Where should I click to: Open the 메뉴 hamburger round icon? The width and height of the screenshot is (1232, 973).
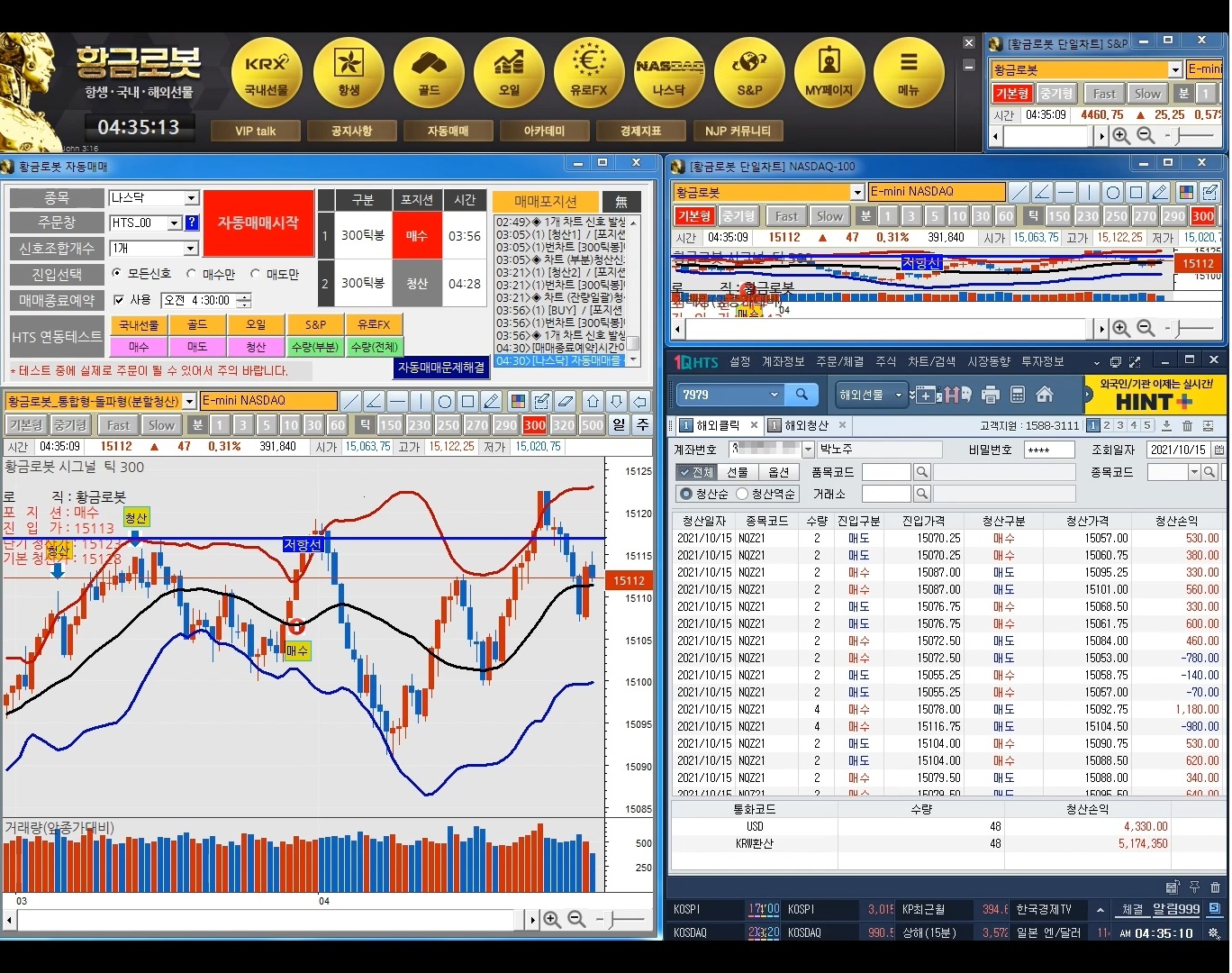click(909, 74)
